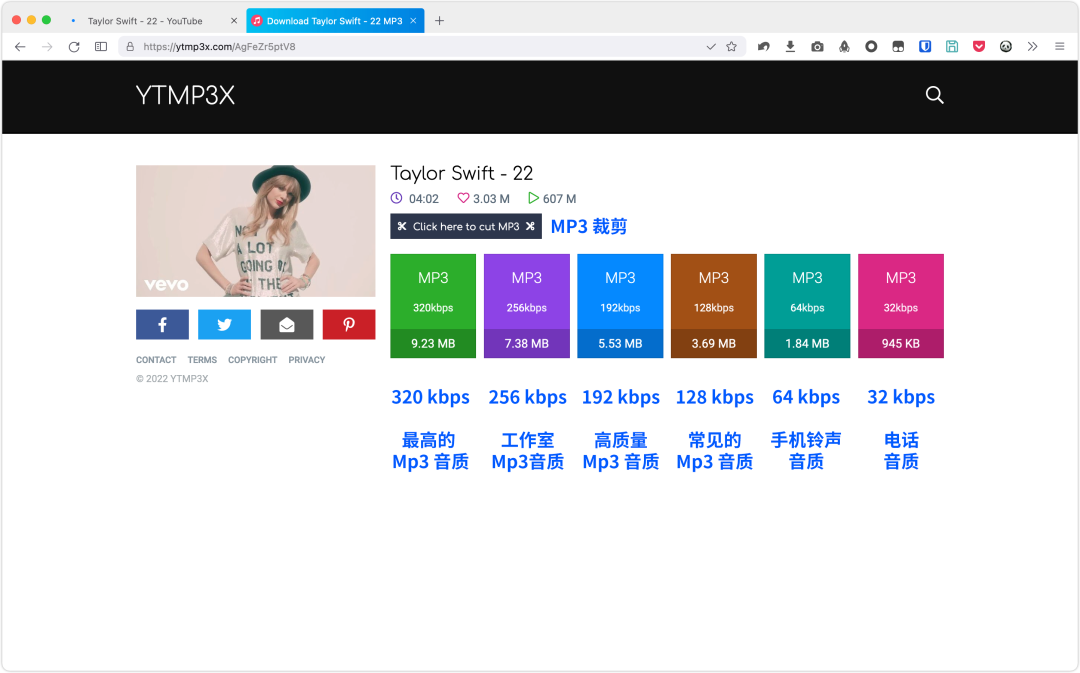Click the 607 M plays icon
This screenshot has width=1080, height=673.
point(533,198)
